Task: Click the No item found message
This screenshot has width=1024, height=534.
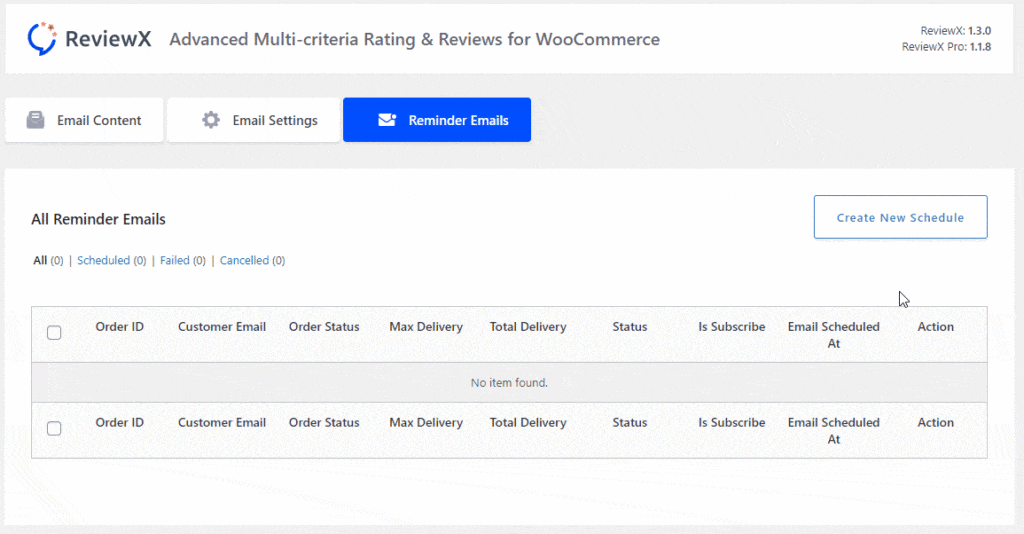Action: pyautogui.click(x=509, y=383)
